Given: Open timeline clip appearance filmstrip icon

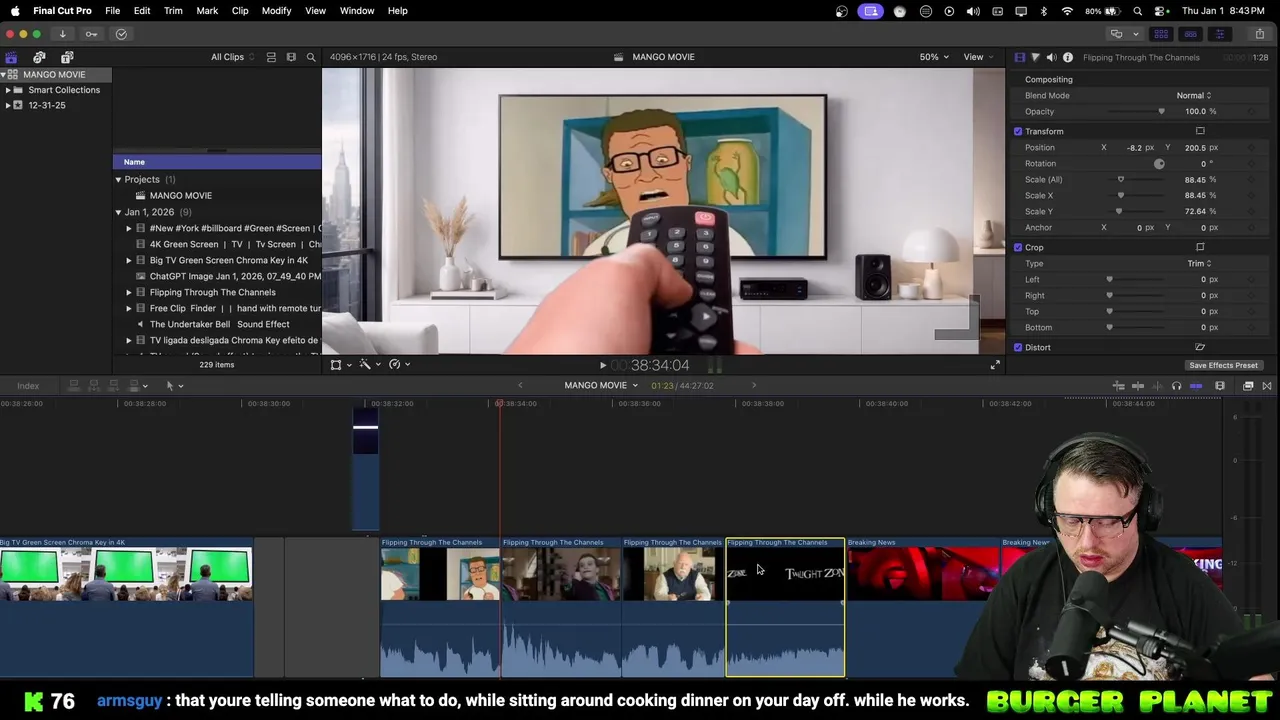Looking at the screenshot, I should point(1220,386).
